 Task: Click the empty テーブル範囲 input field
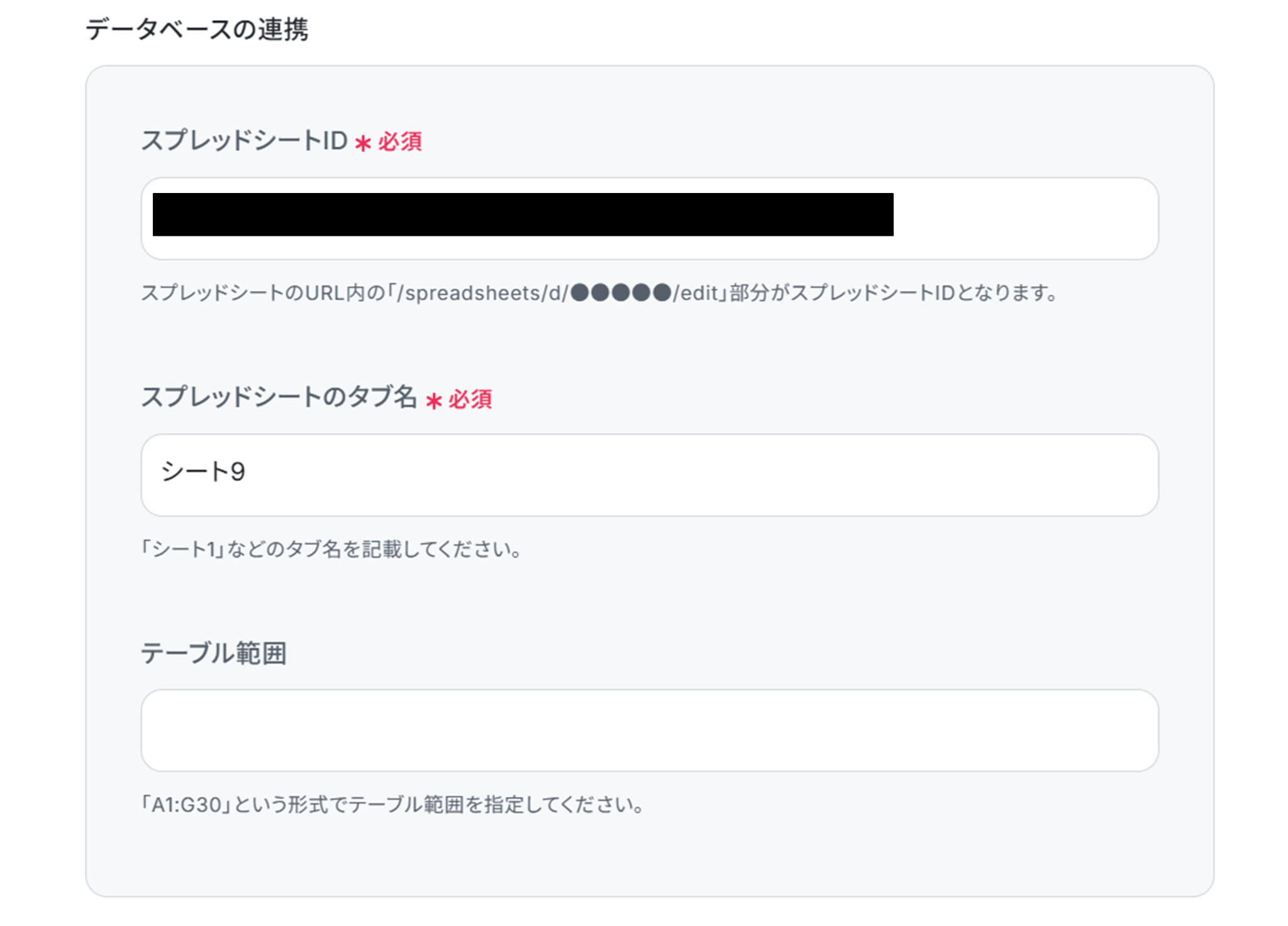point(649,730)
